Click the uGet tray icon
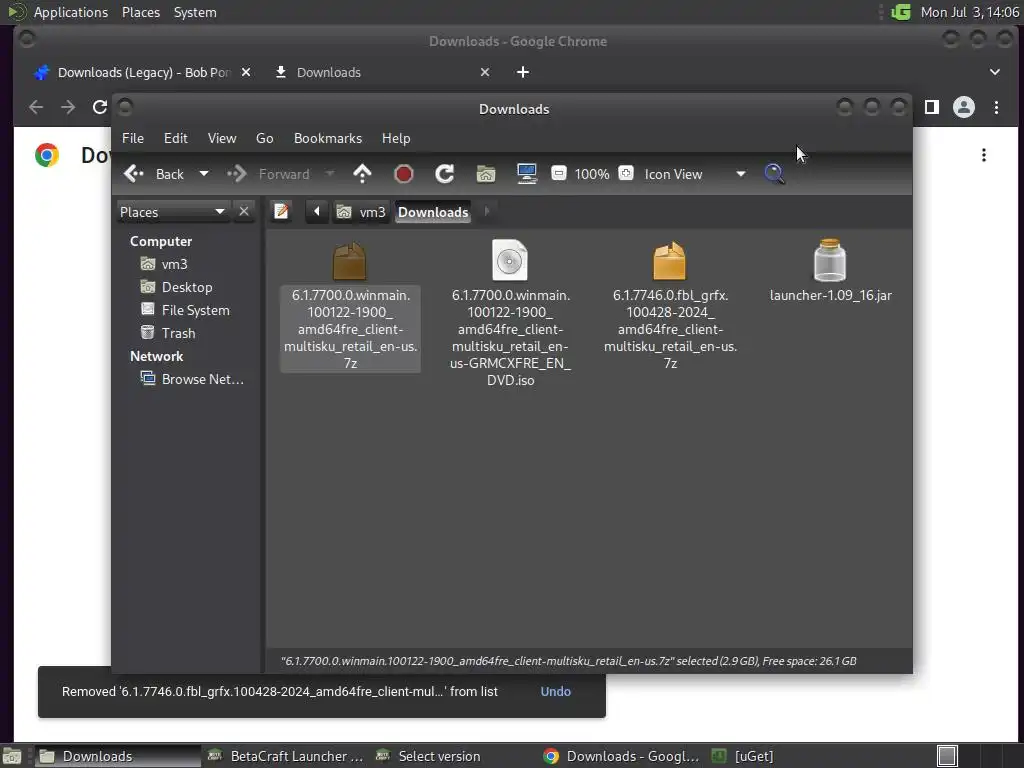Screen dimensions: 1024x768 pyautogui.click(x=901, y=12)
